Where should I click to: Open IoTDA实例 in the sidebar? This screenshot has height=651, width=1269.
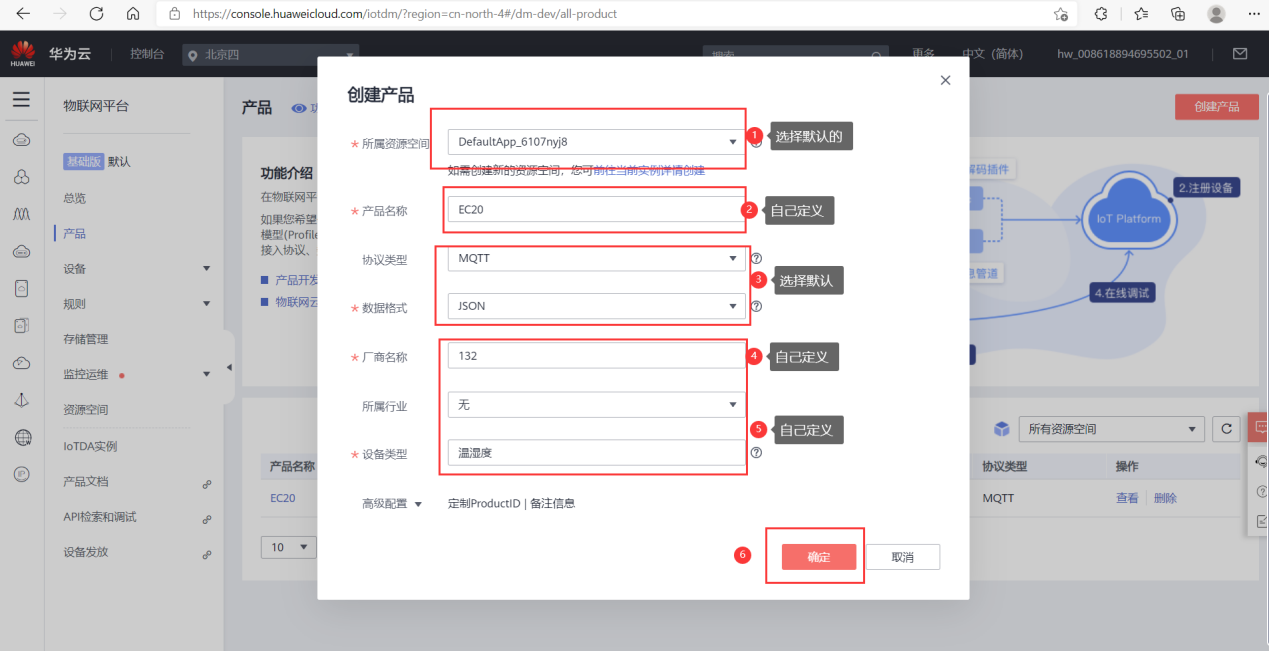pos(90,446)
